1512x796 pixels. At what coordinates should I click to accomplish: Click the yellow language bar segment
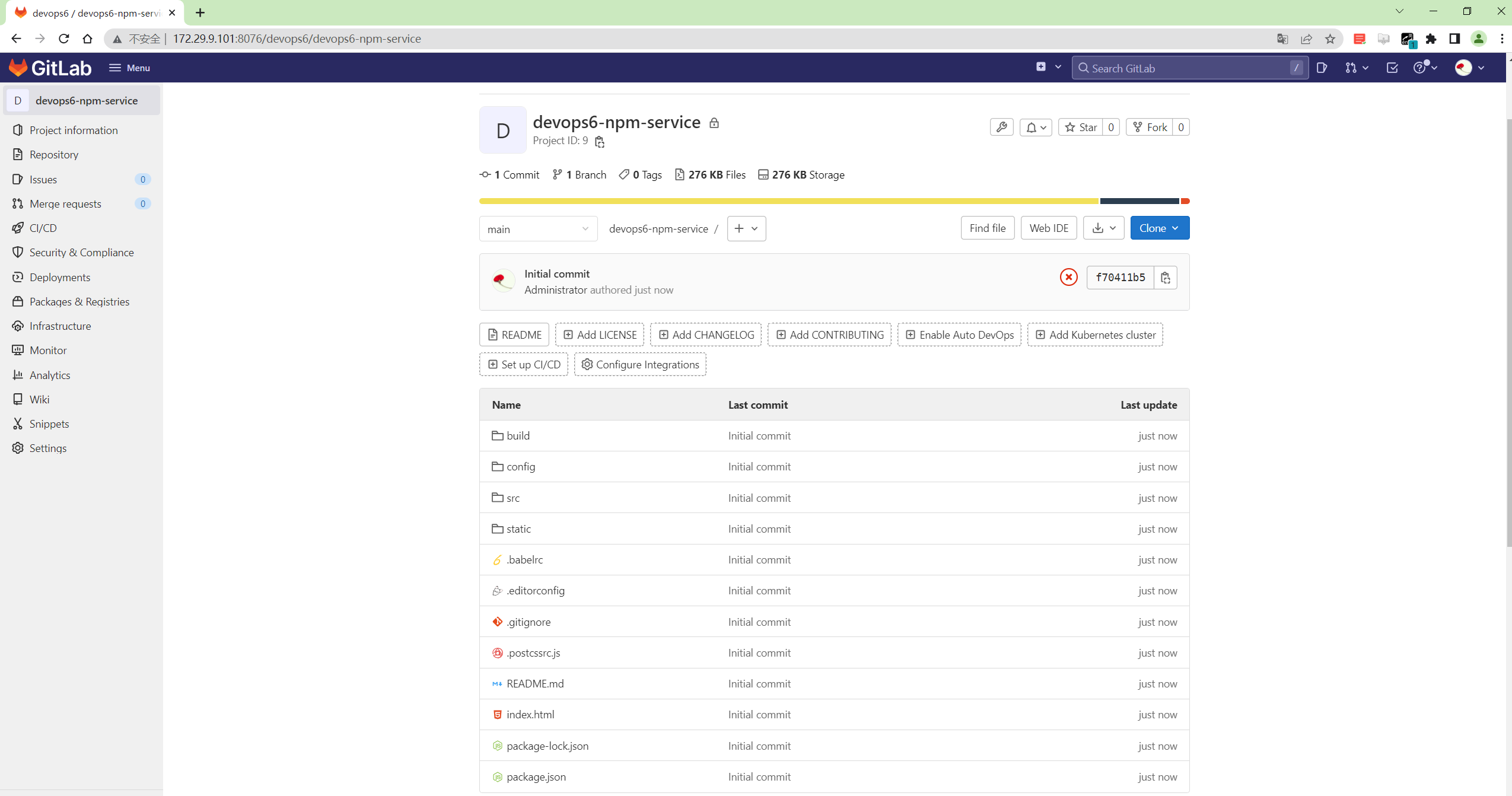point(789,201)
